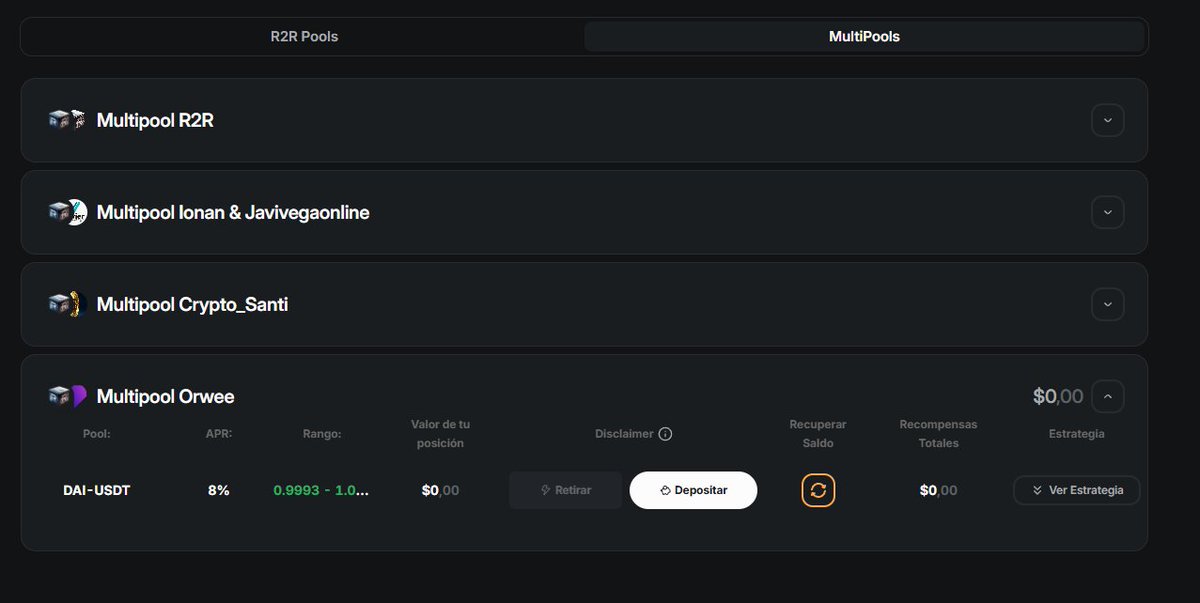
Task: Click the Valor de tu posición $0,00 amount
Action: coord(440,490)
